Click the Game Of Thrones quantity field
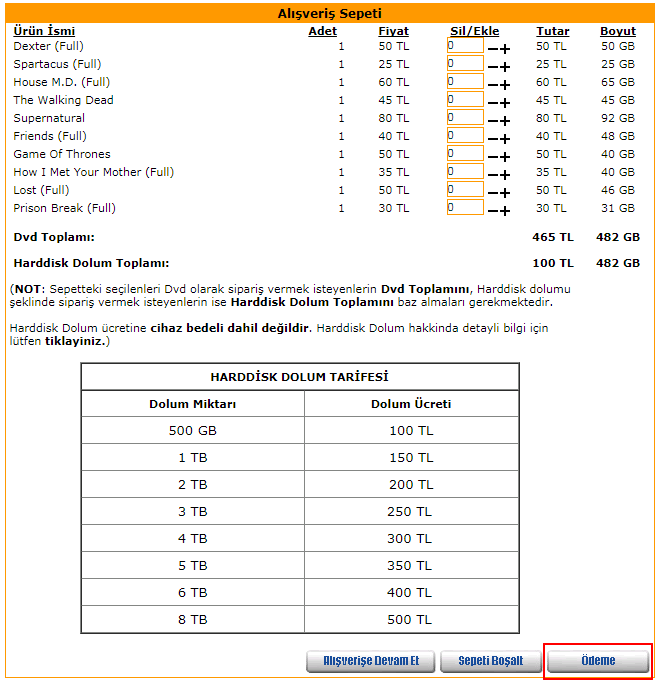This screenshot has height=700, width=660. click(465, 153)
